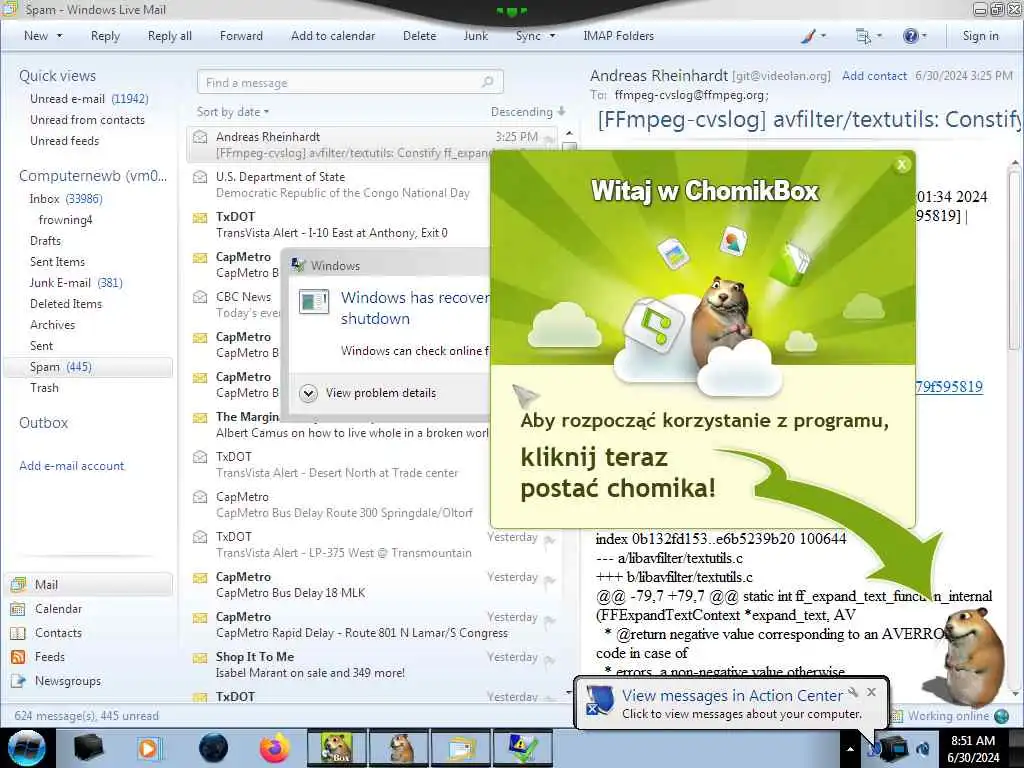Screen dimensions: 1024x768
Task: Click the globe icon beside Working online
Action: 1002,716
